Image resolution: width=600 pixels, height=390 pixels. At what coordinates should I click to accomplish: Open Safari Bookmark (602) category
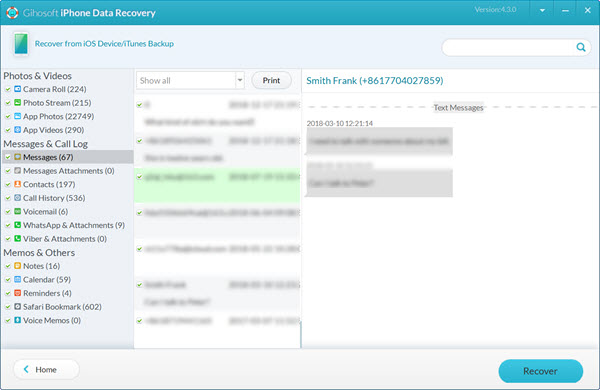62,307
